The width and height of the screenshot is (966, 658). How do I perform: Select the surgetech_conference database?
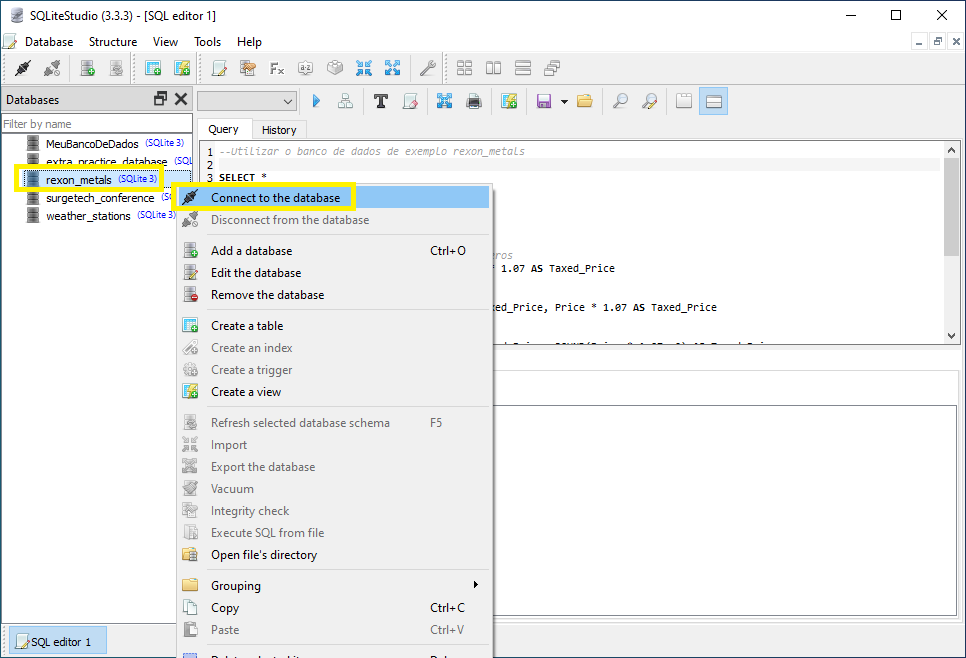click(100, 198)
